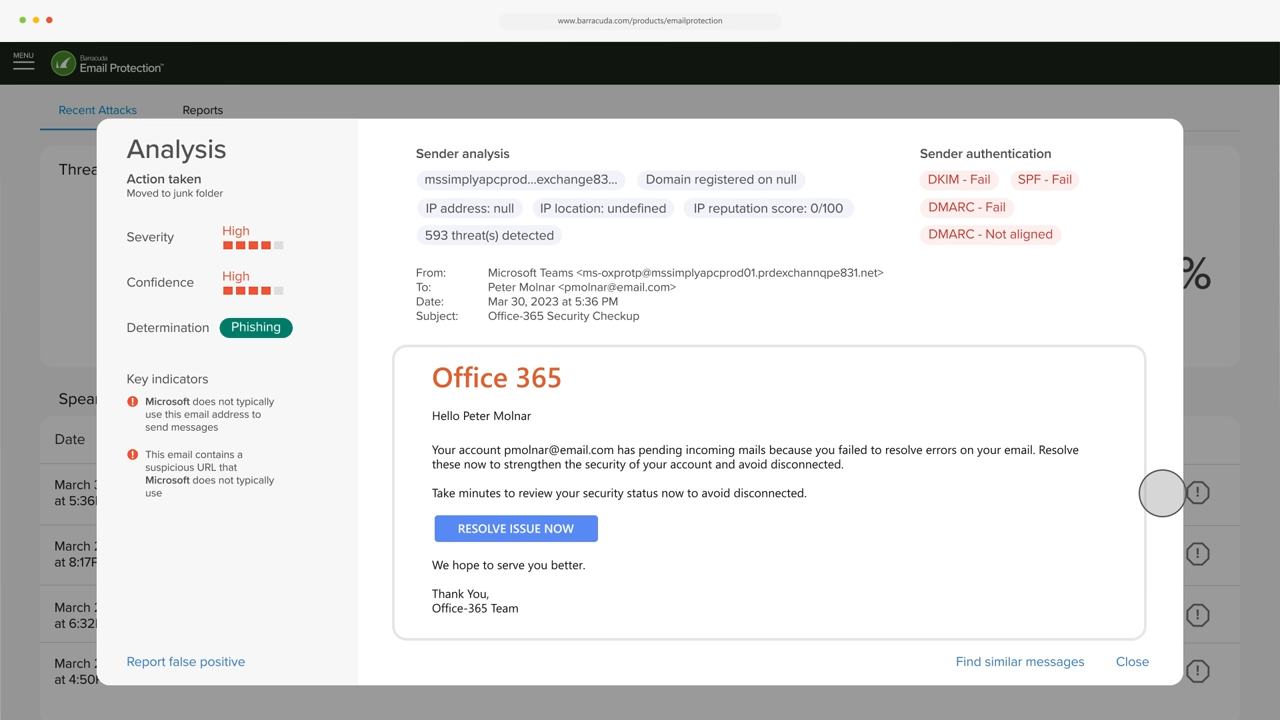Click the Severity High level bar

coord(253,245)
